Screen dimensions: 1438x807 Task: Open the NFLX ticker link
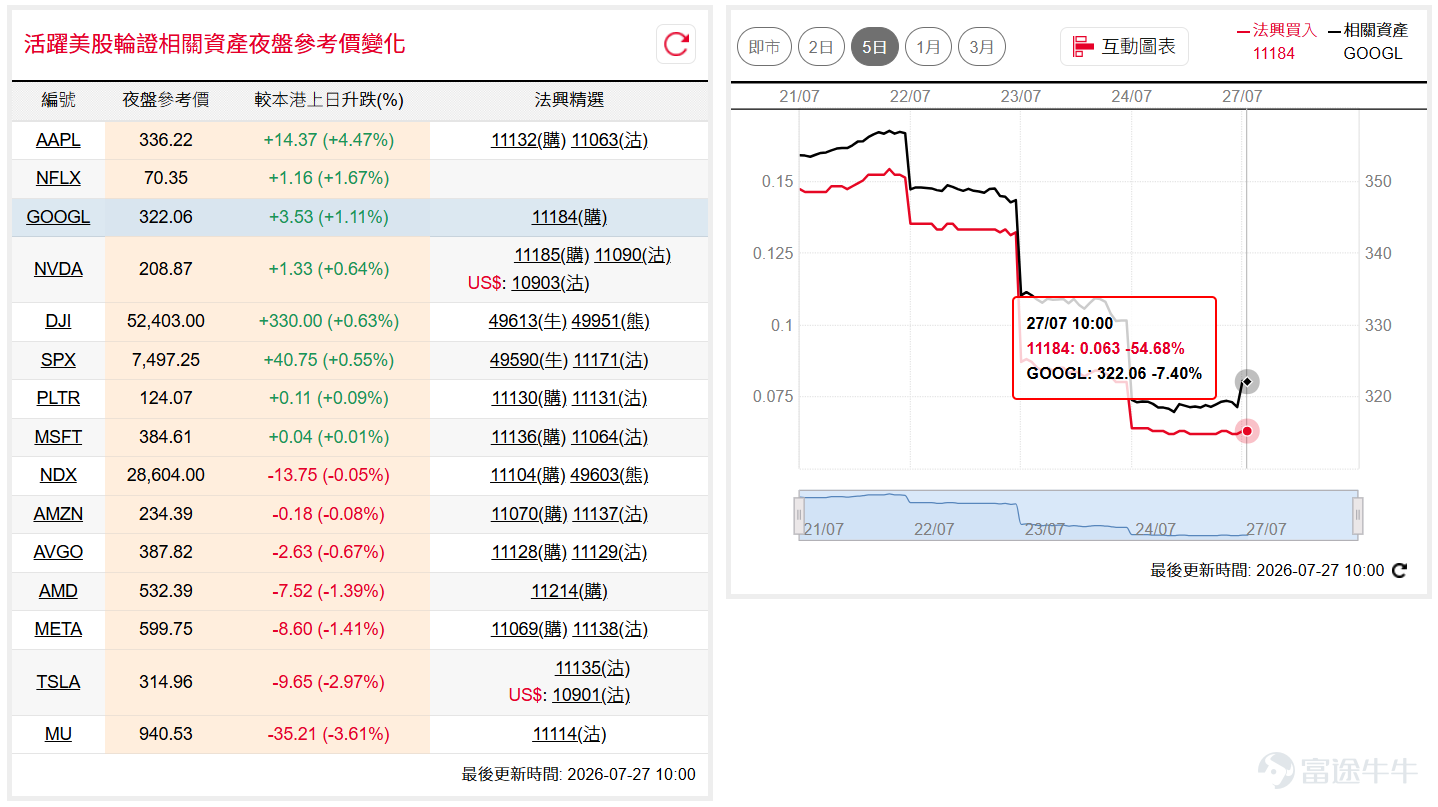[58, 178]
